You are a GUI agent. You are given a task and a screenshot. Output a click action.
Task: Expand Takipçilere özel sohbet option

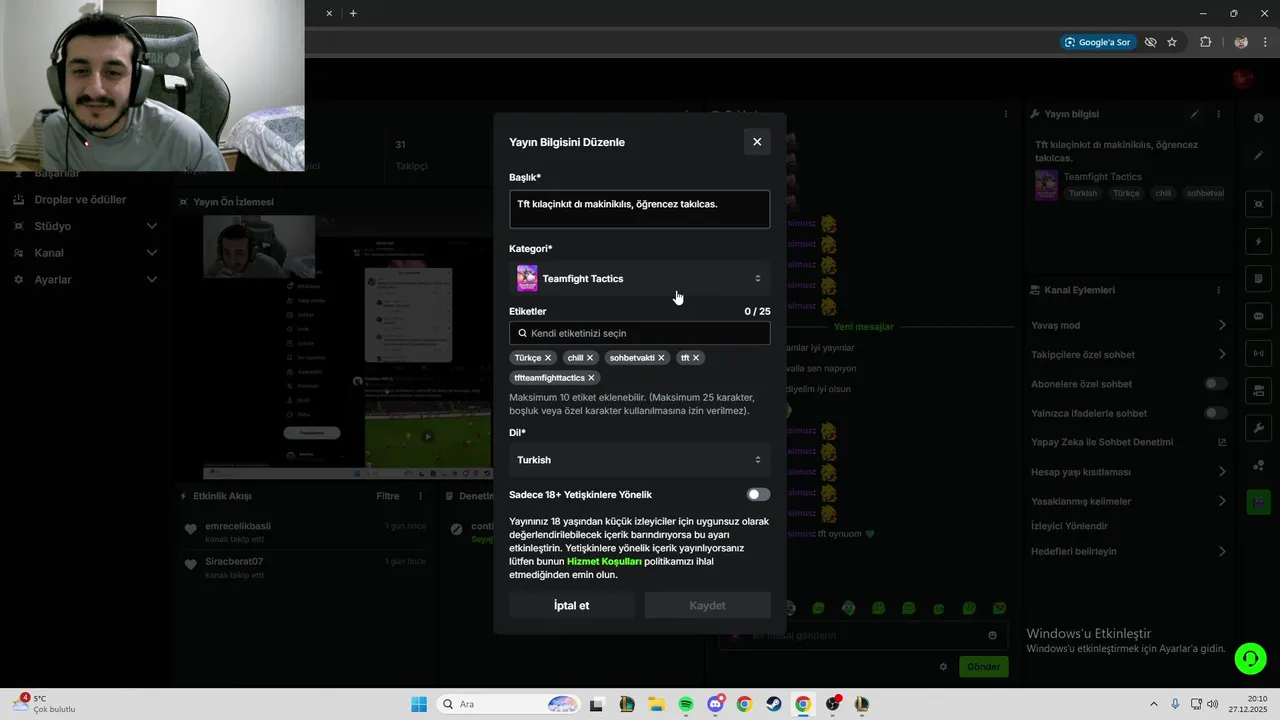(1222, 354)
